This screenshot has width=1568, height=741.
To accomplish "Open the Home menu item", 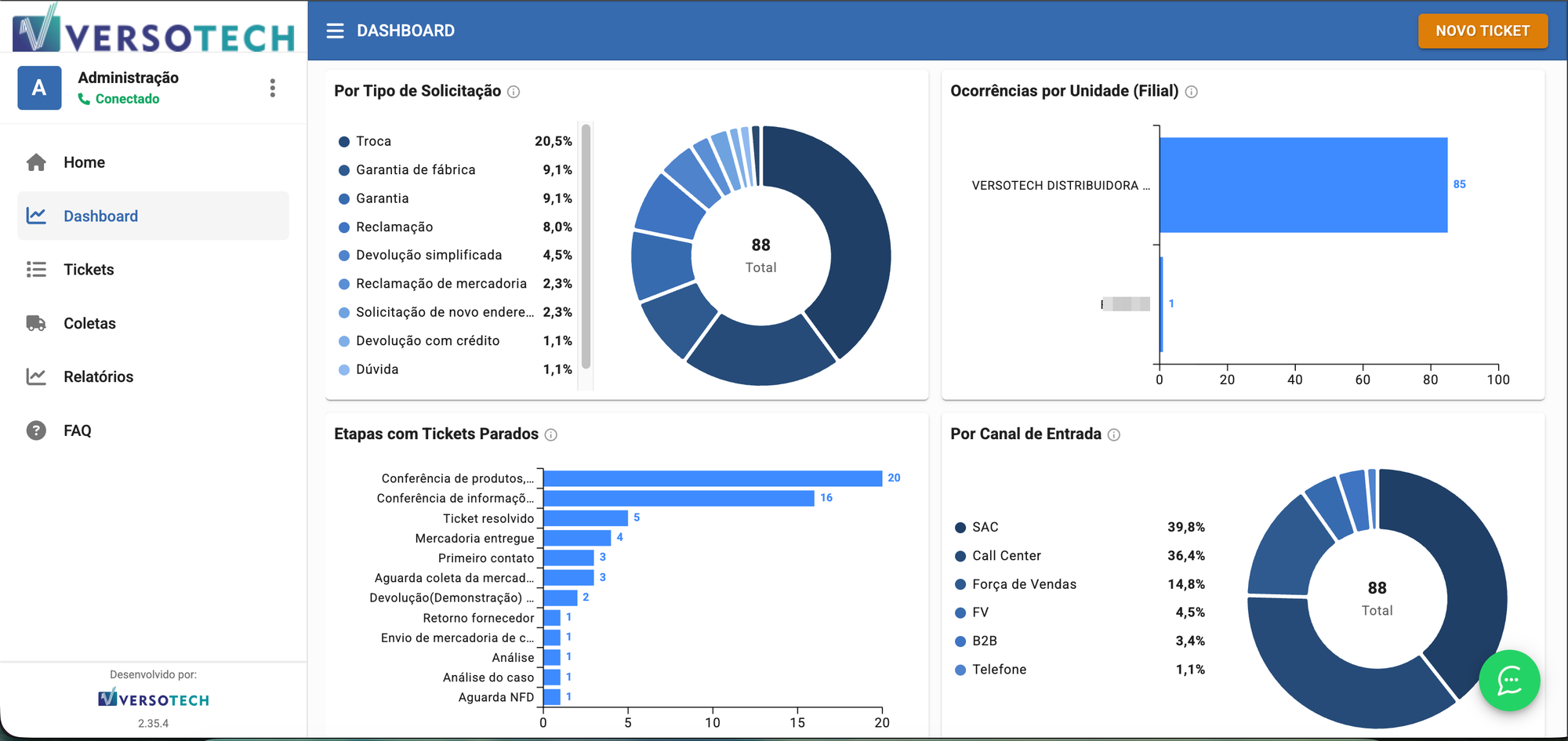I will point(153,162).
